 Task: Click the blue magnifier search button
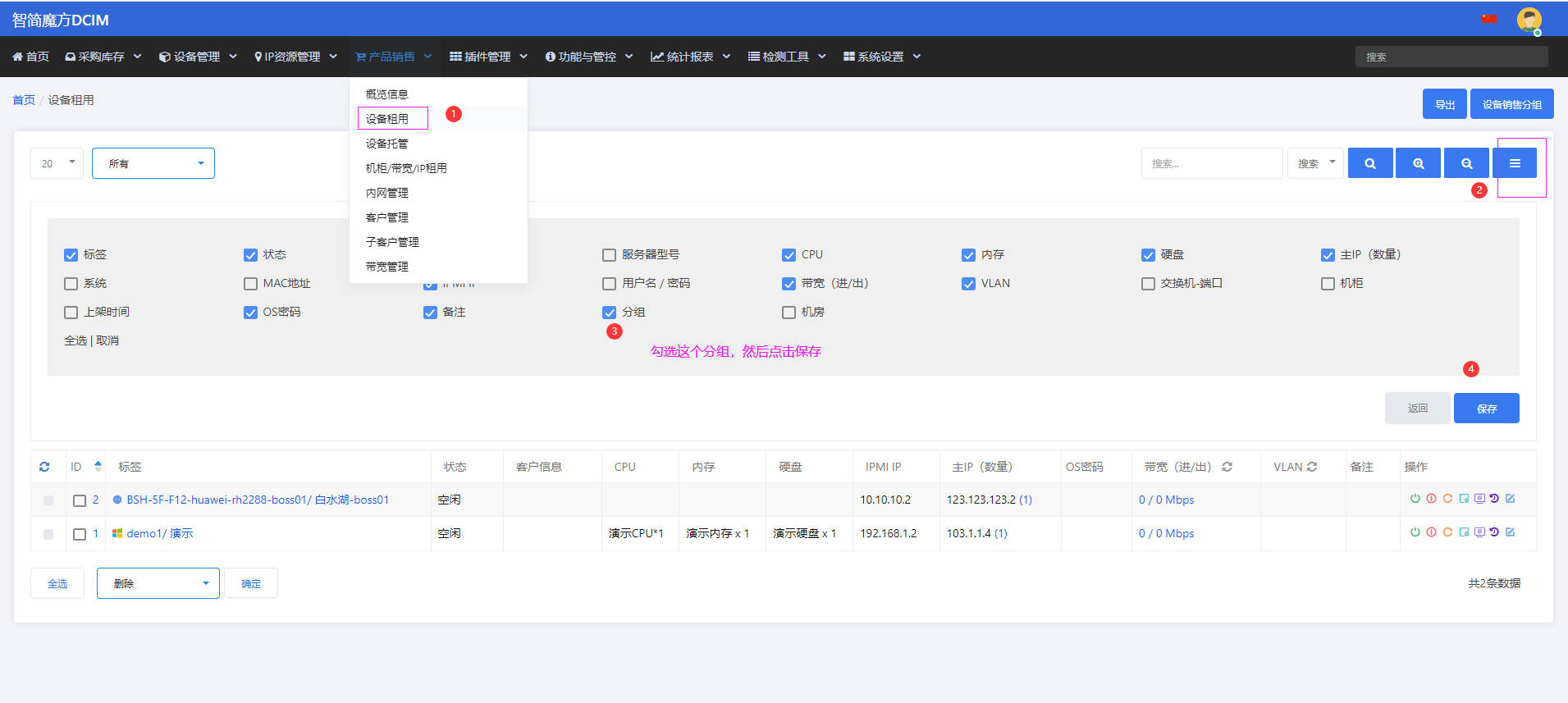(x=1370, y=163)
